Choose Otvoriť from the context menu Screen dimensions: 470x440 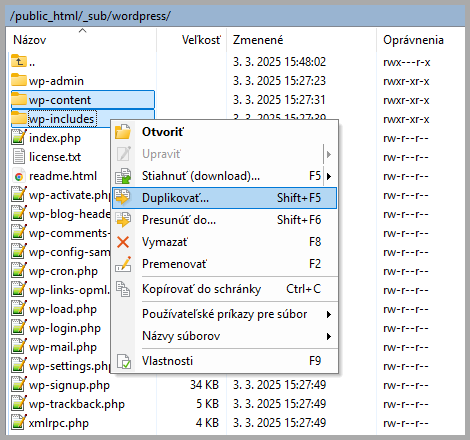pos(225,132)
